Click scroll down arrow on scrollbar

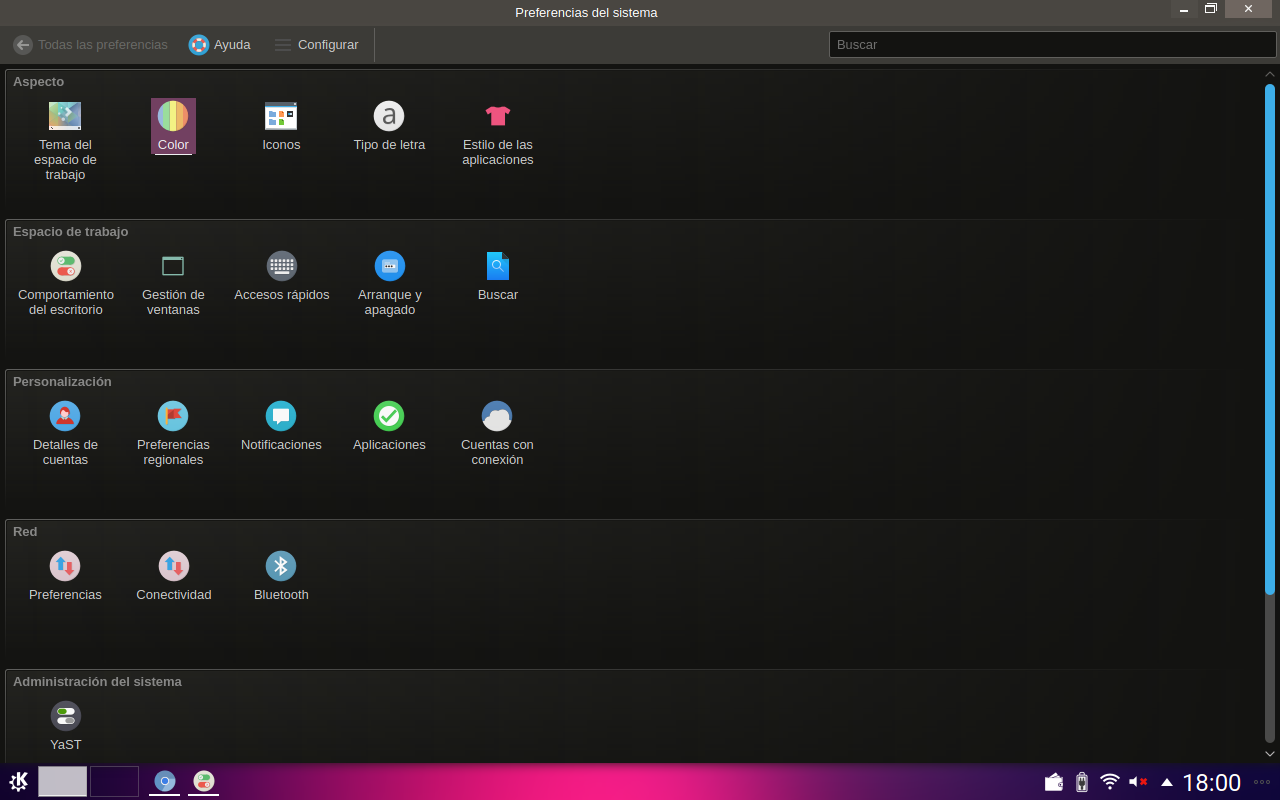(x=1270, y=754)
